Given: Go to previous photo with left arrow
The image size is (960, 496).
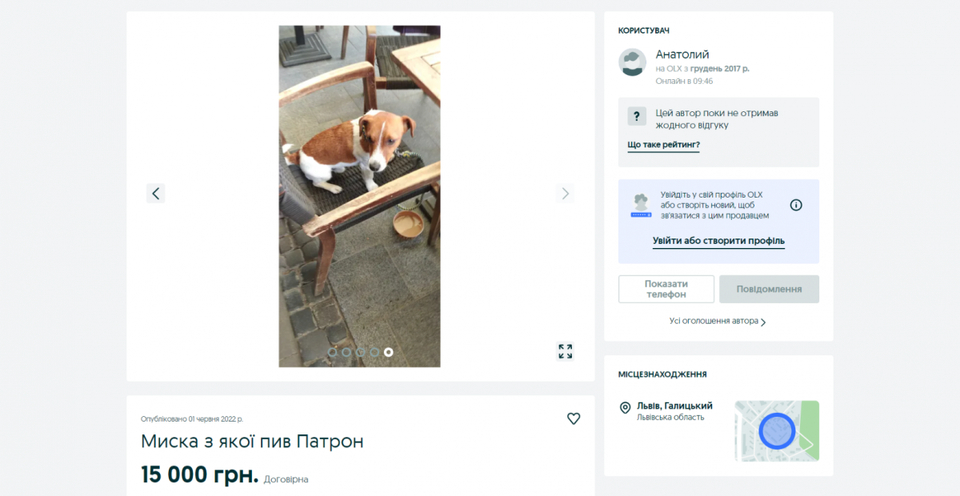Looking at the screenshot, I should point(155,193).
